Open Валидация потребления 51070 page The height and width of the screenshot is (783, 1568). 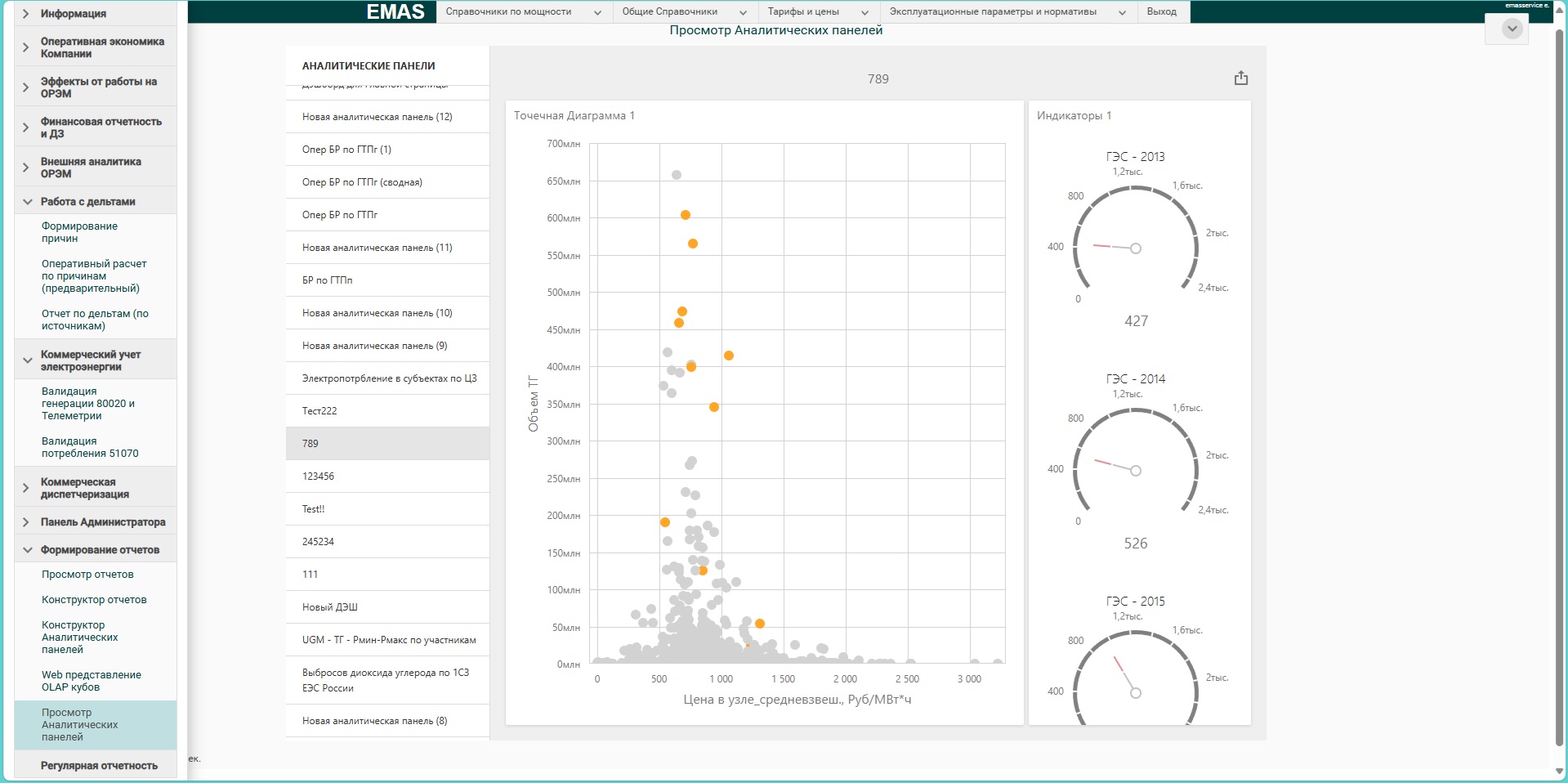click(90, 447)
